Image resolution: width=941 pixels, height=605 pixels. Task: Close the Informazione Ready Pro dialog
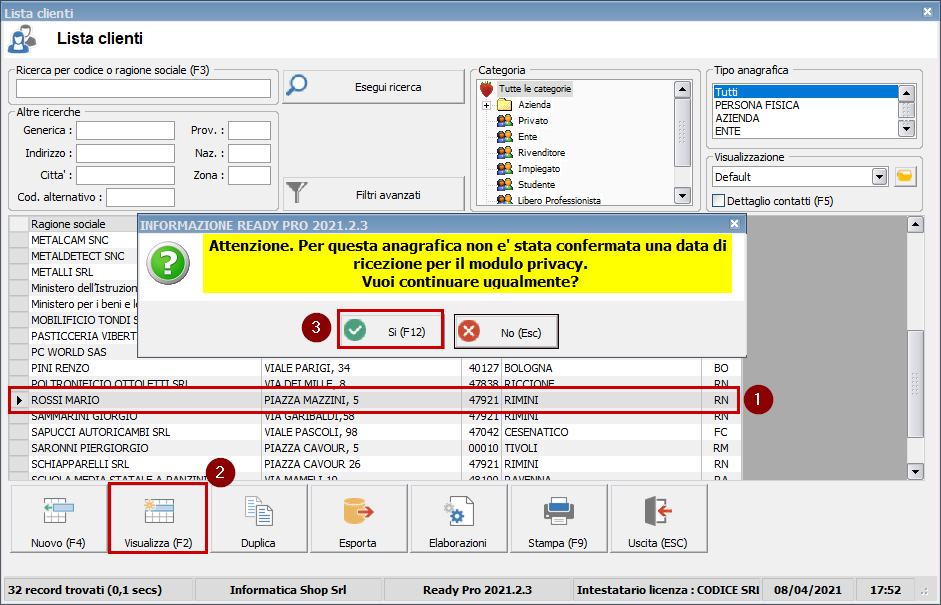pos(735,224)
